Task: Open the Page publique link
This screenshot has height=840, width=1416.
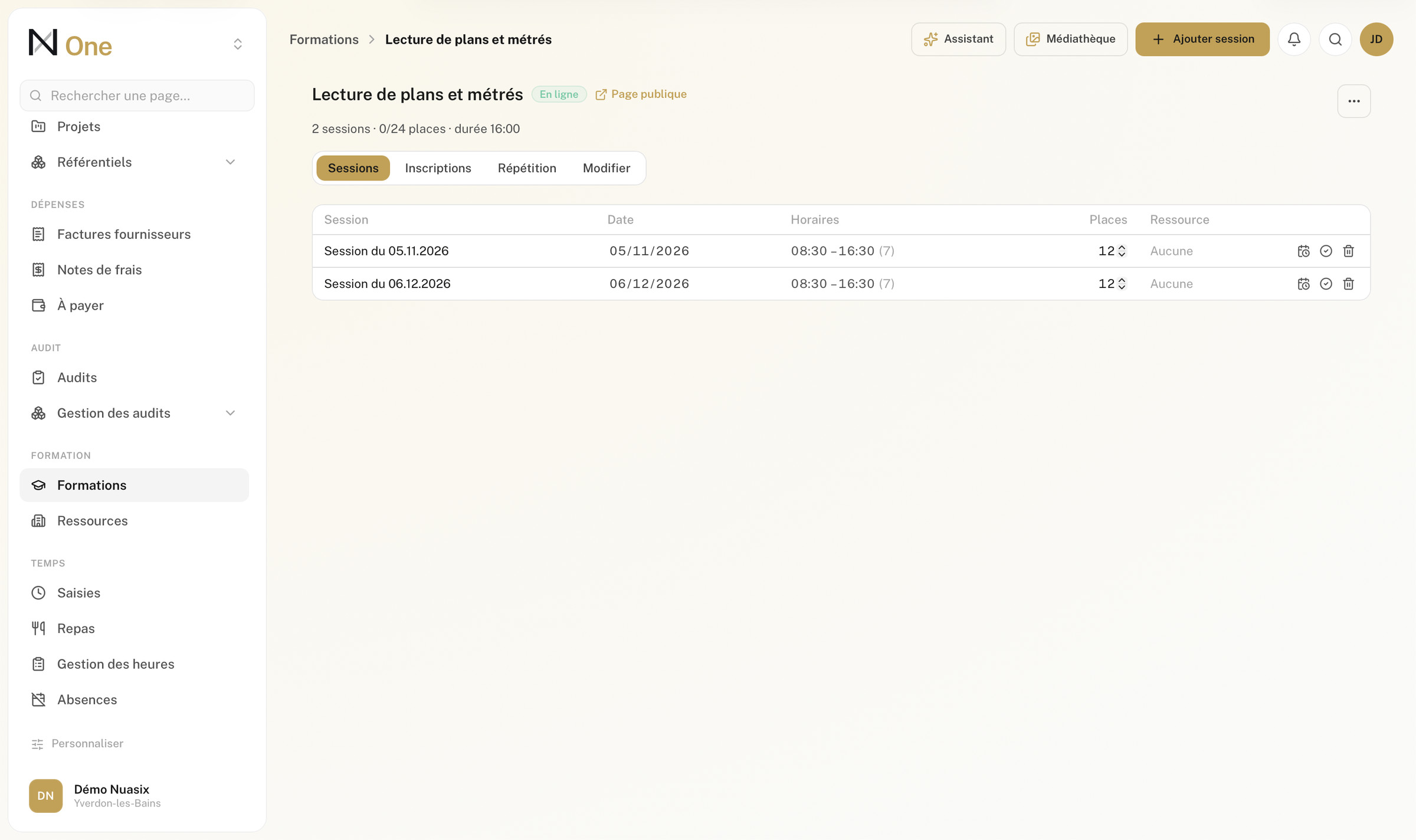Action: [x=641, y=94]
